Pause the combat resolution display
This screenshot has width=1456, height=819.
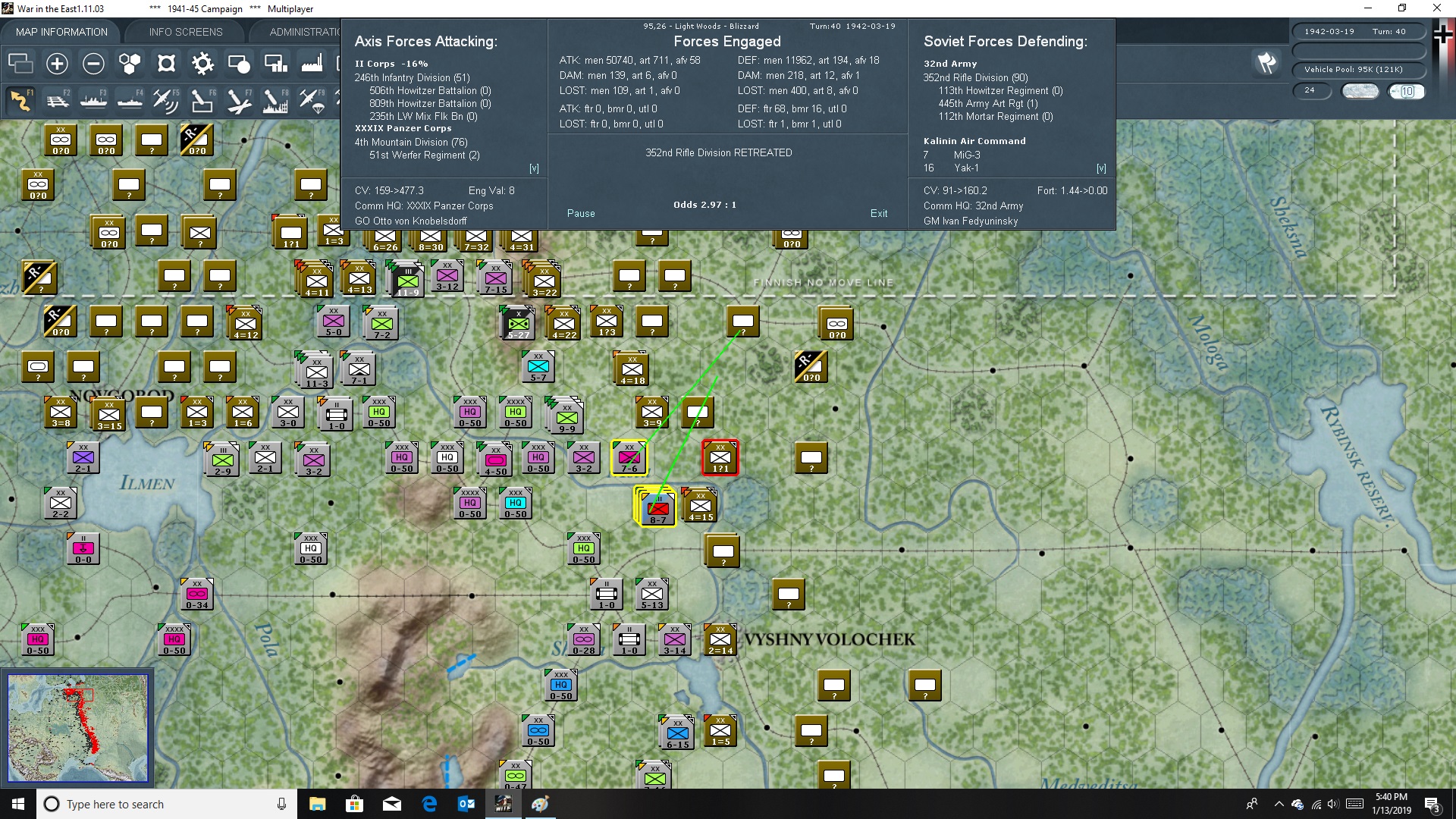(581, 214)
